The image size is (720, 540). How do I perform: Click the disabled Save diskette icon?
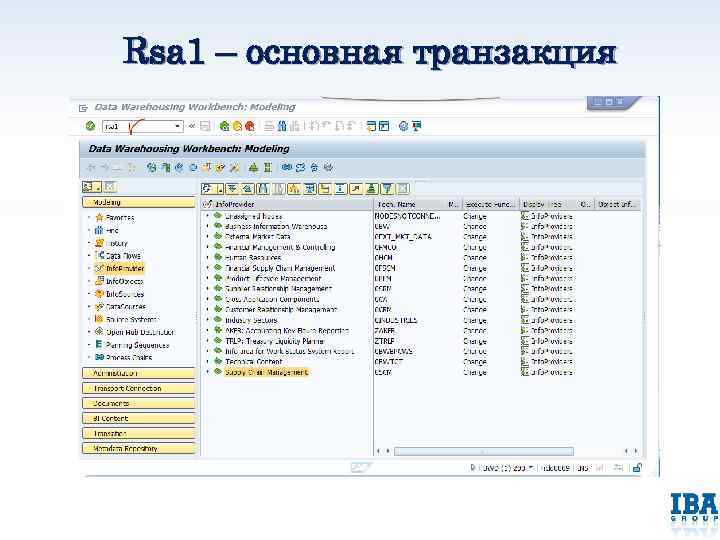(205, 126)
